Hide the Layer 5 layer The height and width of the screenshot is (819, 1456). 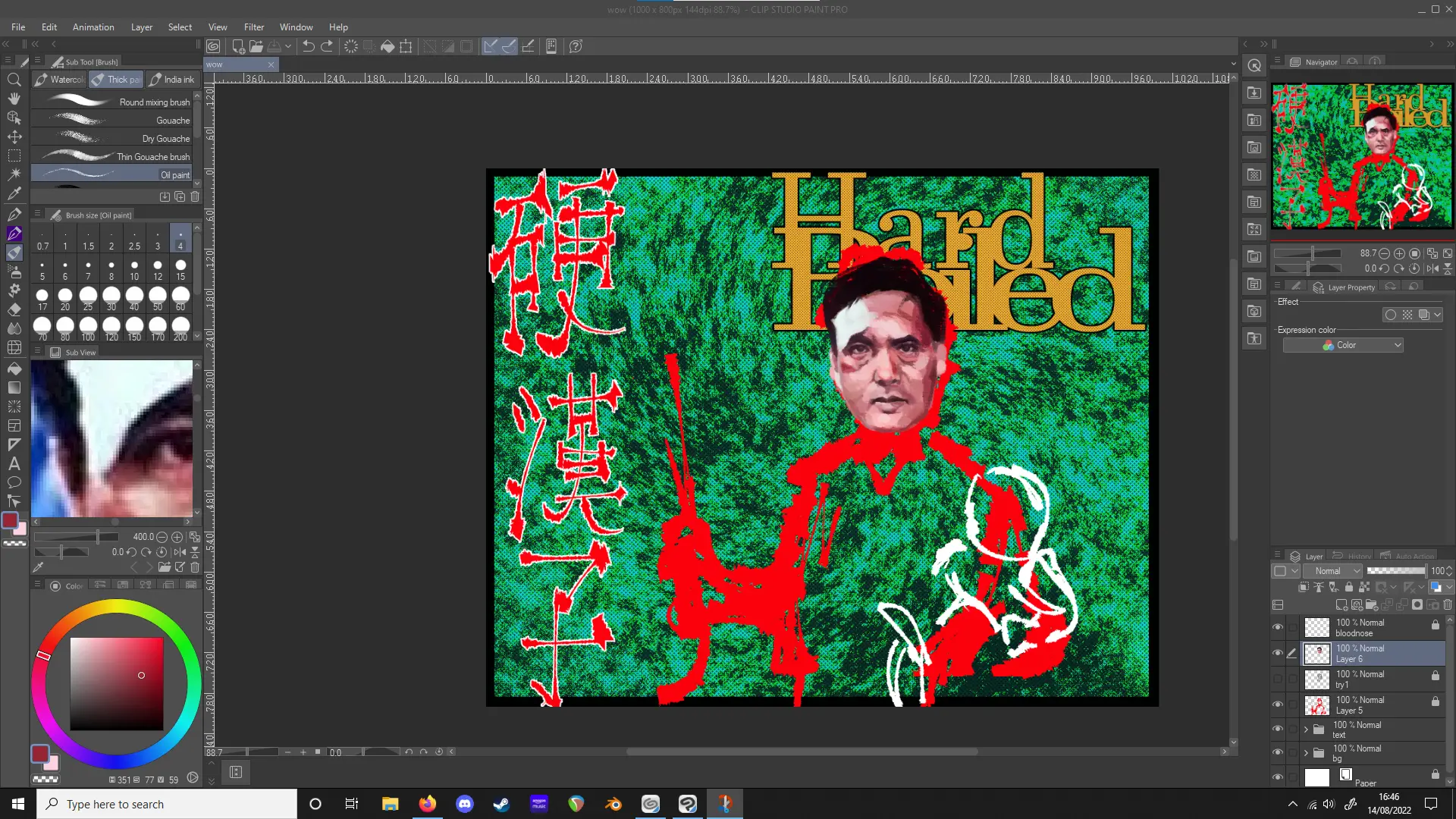1278,704
